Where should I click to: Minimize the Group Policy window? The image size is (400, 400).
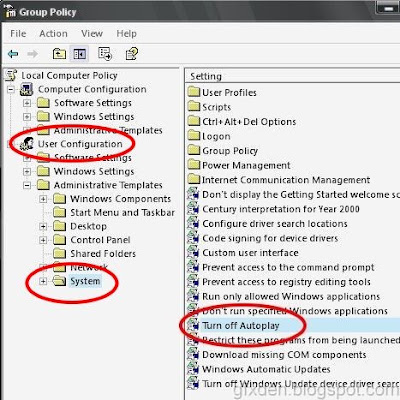[388, 8]
